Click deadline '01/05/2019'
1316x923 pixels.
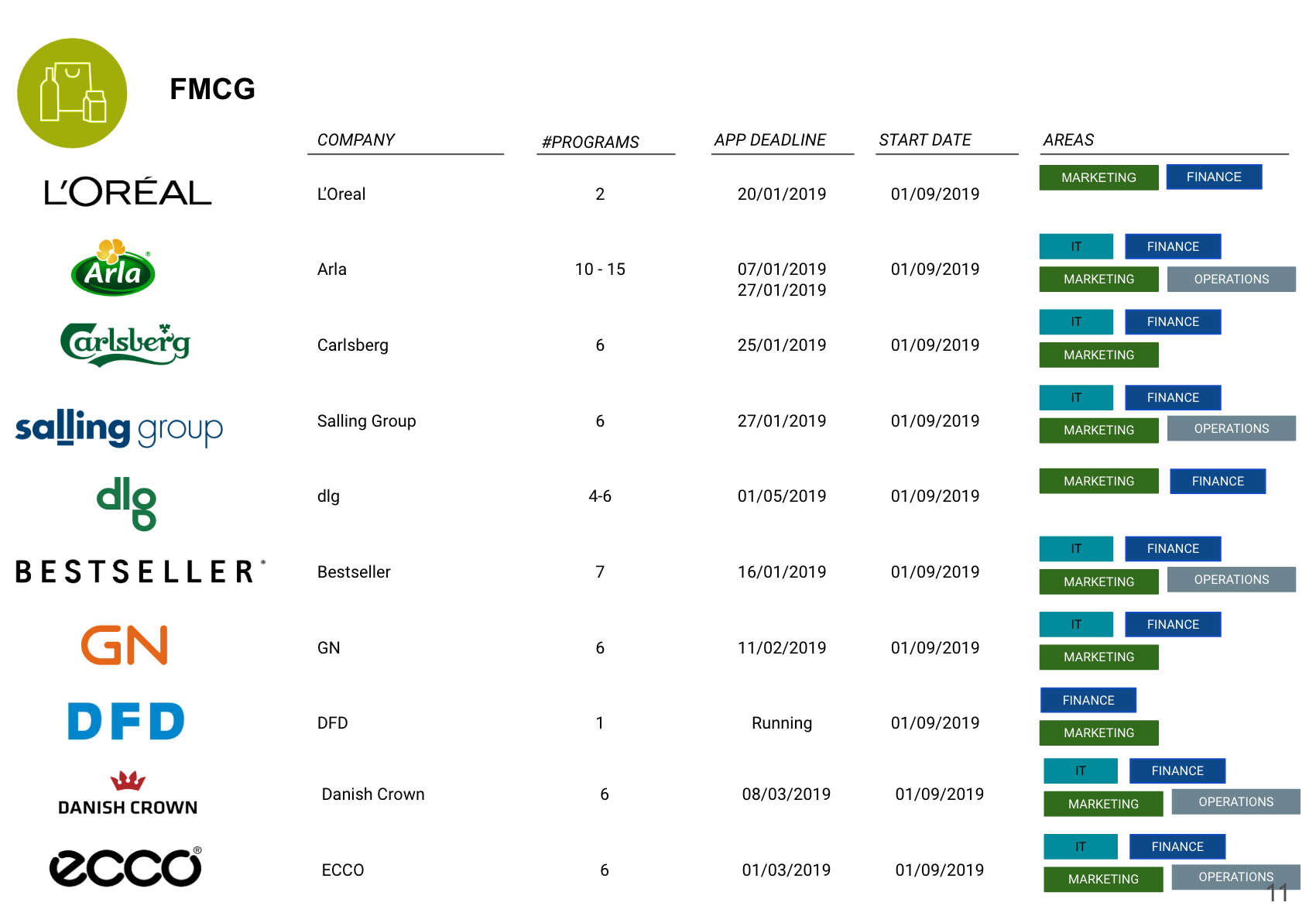[782, 496]
